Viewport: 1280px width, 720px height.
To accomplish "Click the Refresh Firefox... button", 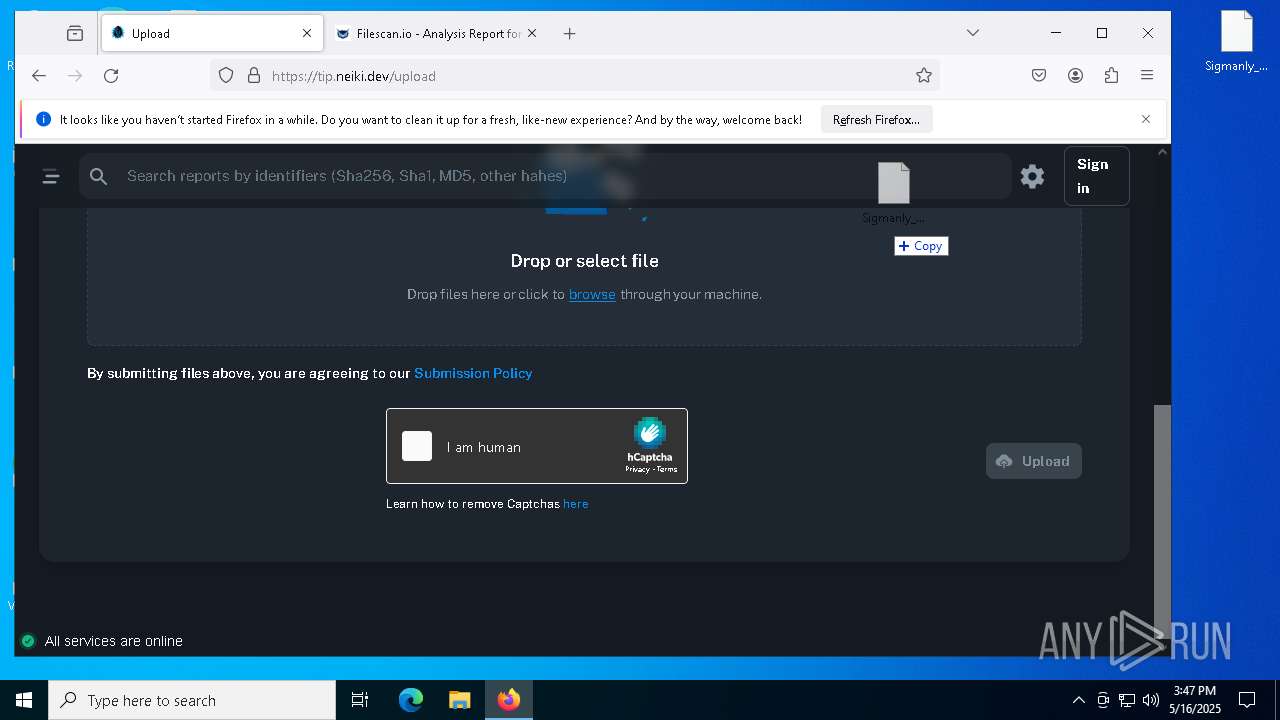I will 876,119.
